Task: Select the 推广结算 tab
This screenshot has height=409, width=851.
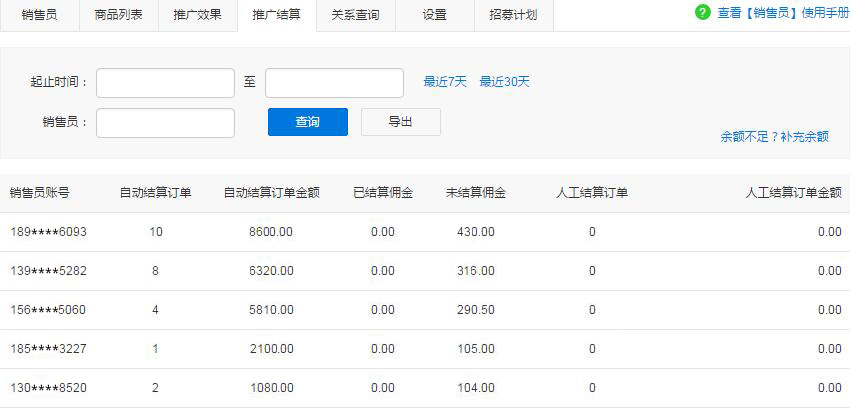Action: coord(276,15)
